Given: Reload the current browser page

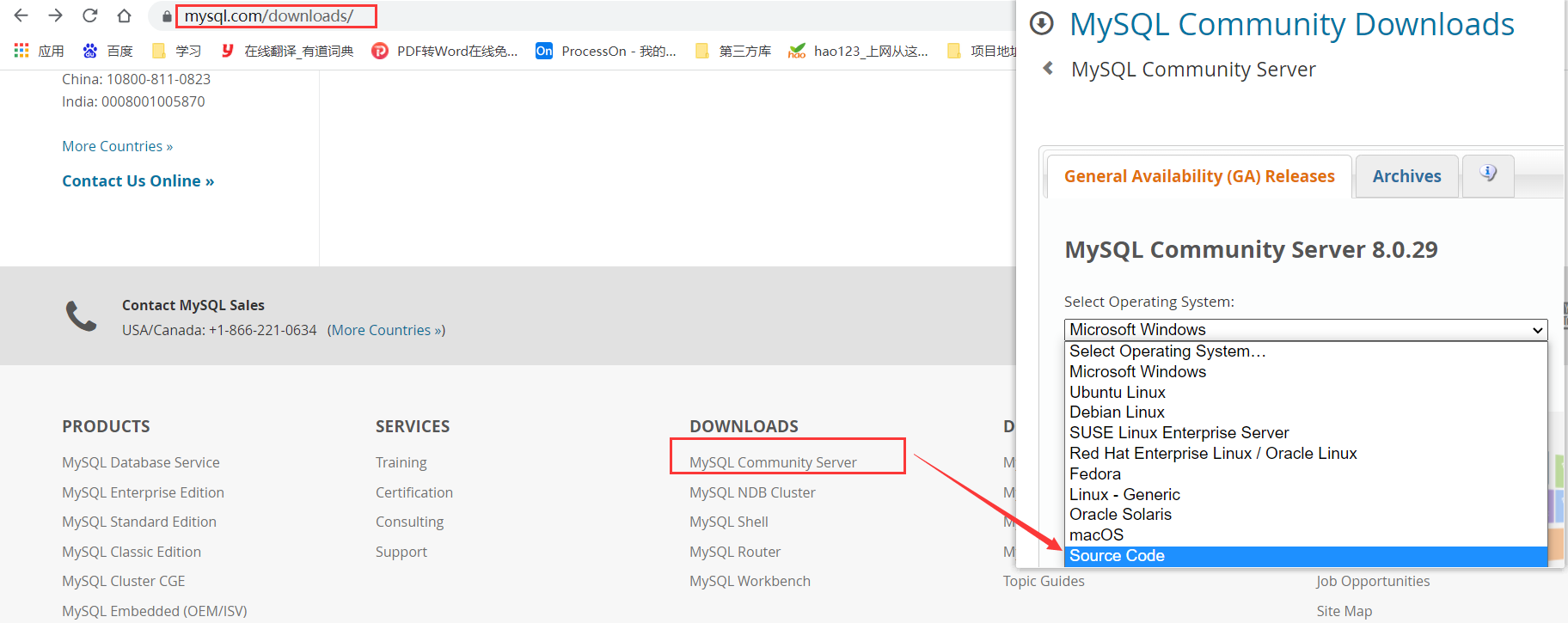Looking at the screenshot, I should tap(90, 15).
